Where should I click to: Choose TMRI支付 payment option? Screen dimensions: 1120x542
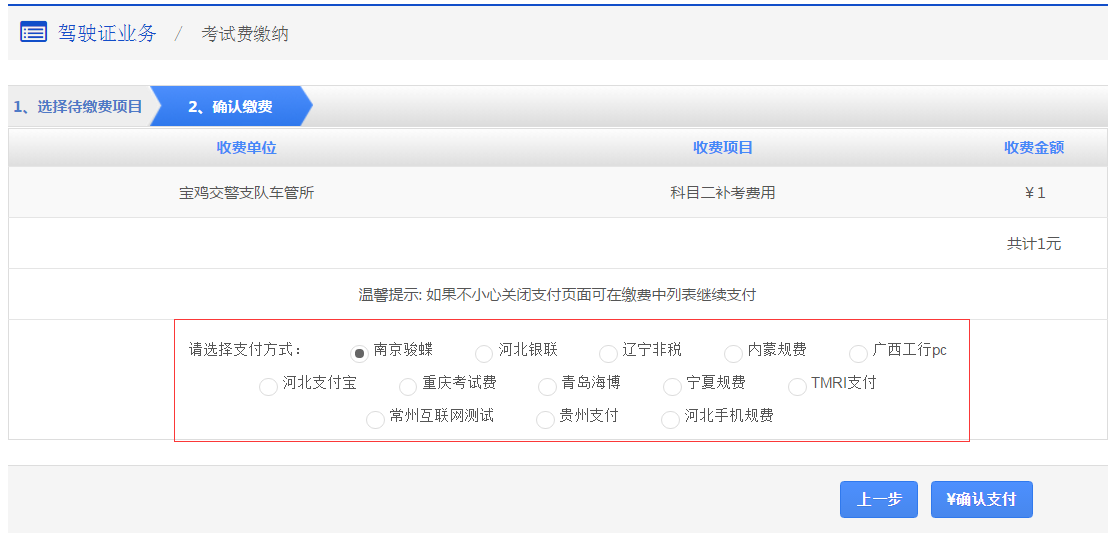pos(797,386)
